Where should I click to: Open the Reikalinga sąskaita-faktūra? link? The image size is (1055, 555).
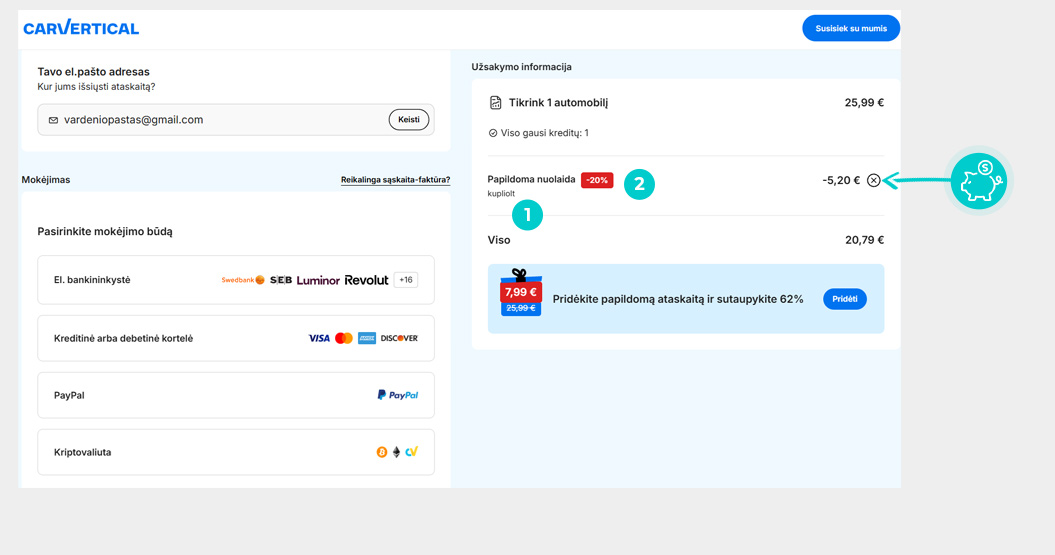(x=395, y=180)
